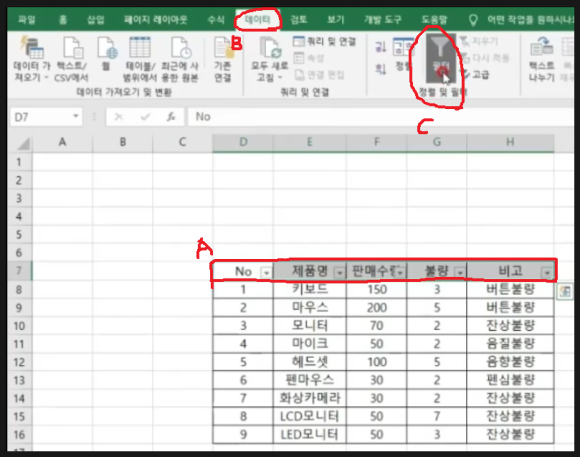The width and height of the screenshot is (580, 457).
Task: Expand the 데이터 가져오기 dropdown arrow
Action: tap(47, 78)
